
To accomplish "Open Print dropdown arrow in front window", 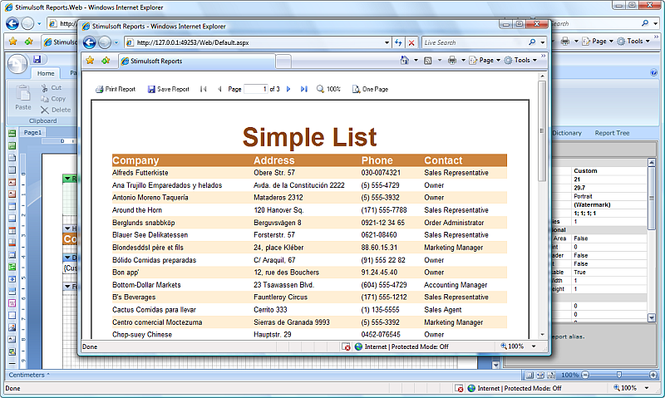I will tap(463, 60).
